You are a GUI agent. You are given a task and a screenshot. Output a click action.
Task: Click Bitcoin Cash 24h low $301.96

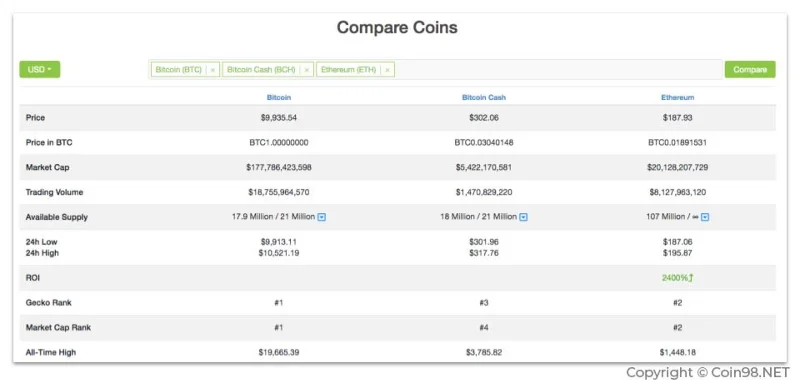484,242
